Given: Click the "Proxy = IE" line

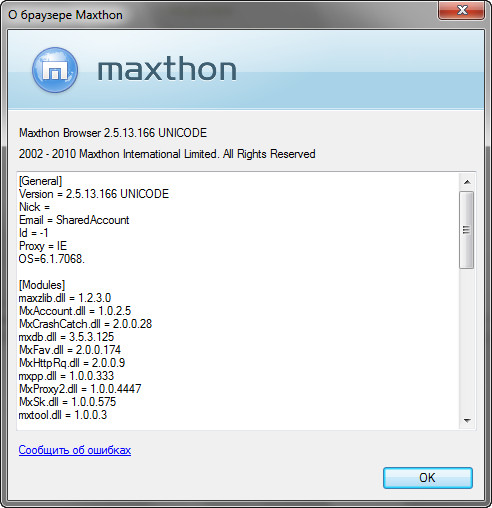Looking at the screenshot, I should (43, 246).
